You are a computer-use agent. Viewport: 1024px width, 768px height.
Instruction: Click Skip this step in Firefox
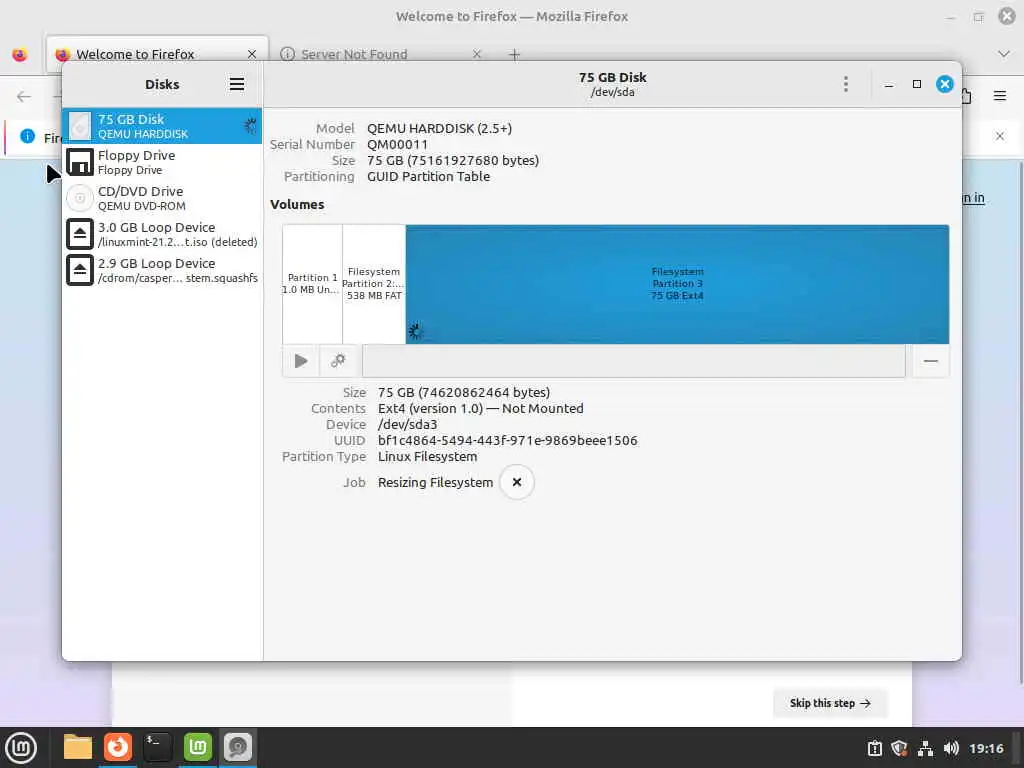[830, 703]
